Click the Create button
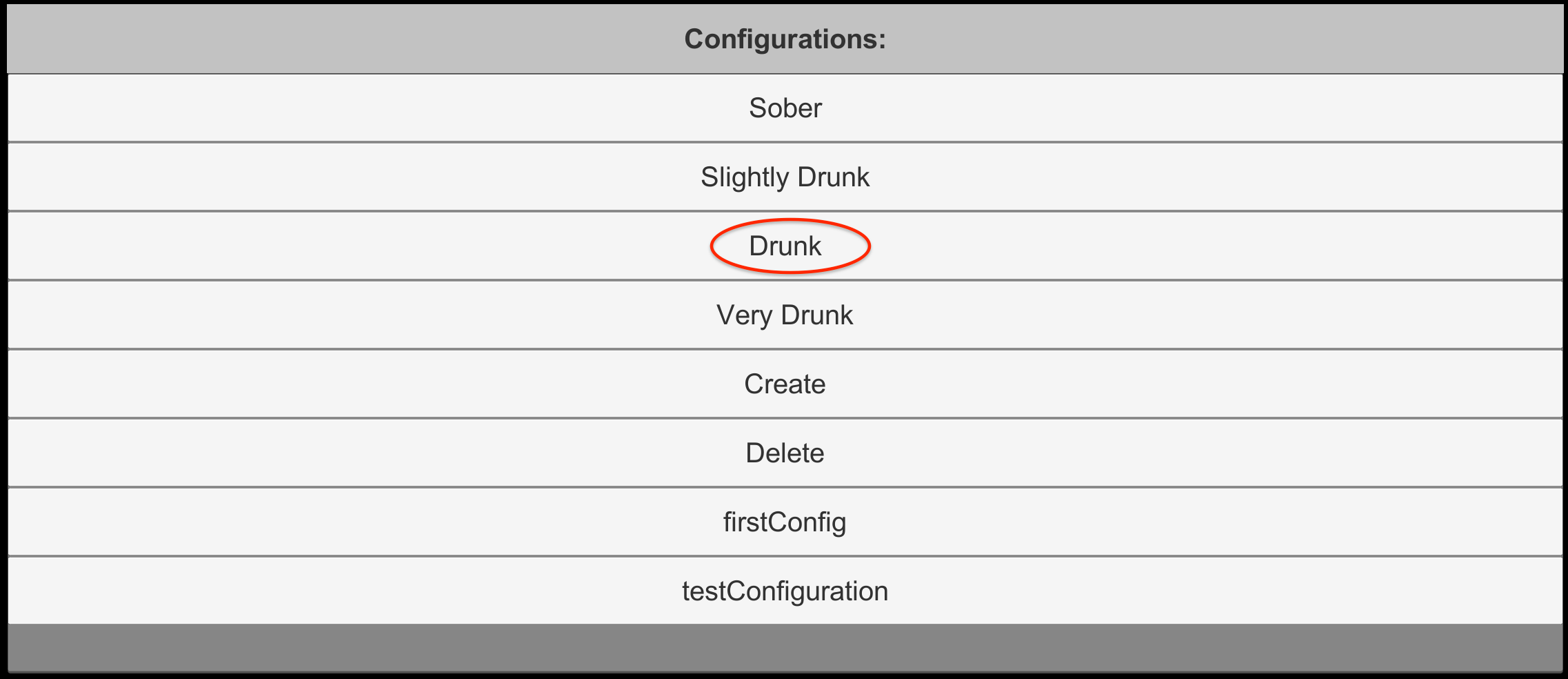 [x=785, y=384]
